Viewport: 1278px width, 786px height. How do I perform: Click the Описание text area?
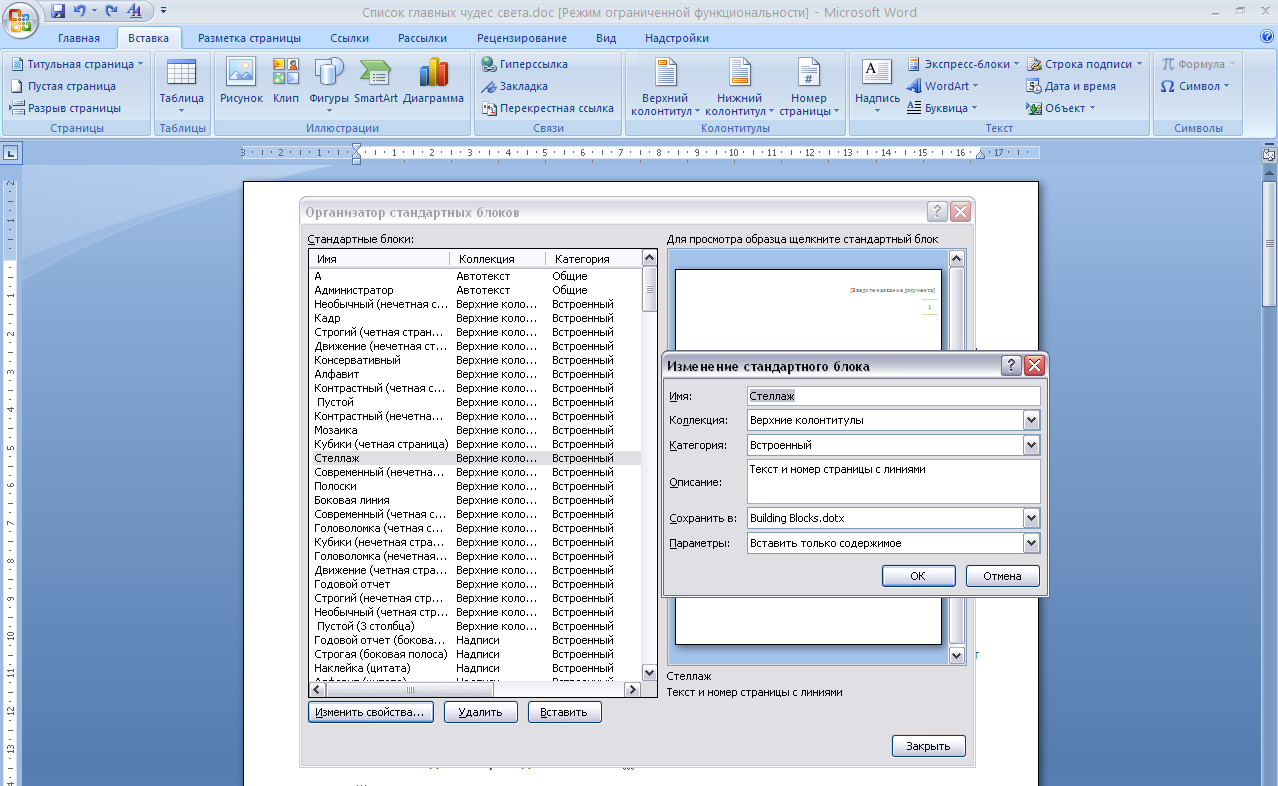click(x=893, y=482)
